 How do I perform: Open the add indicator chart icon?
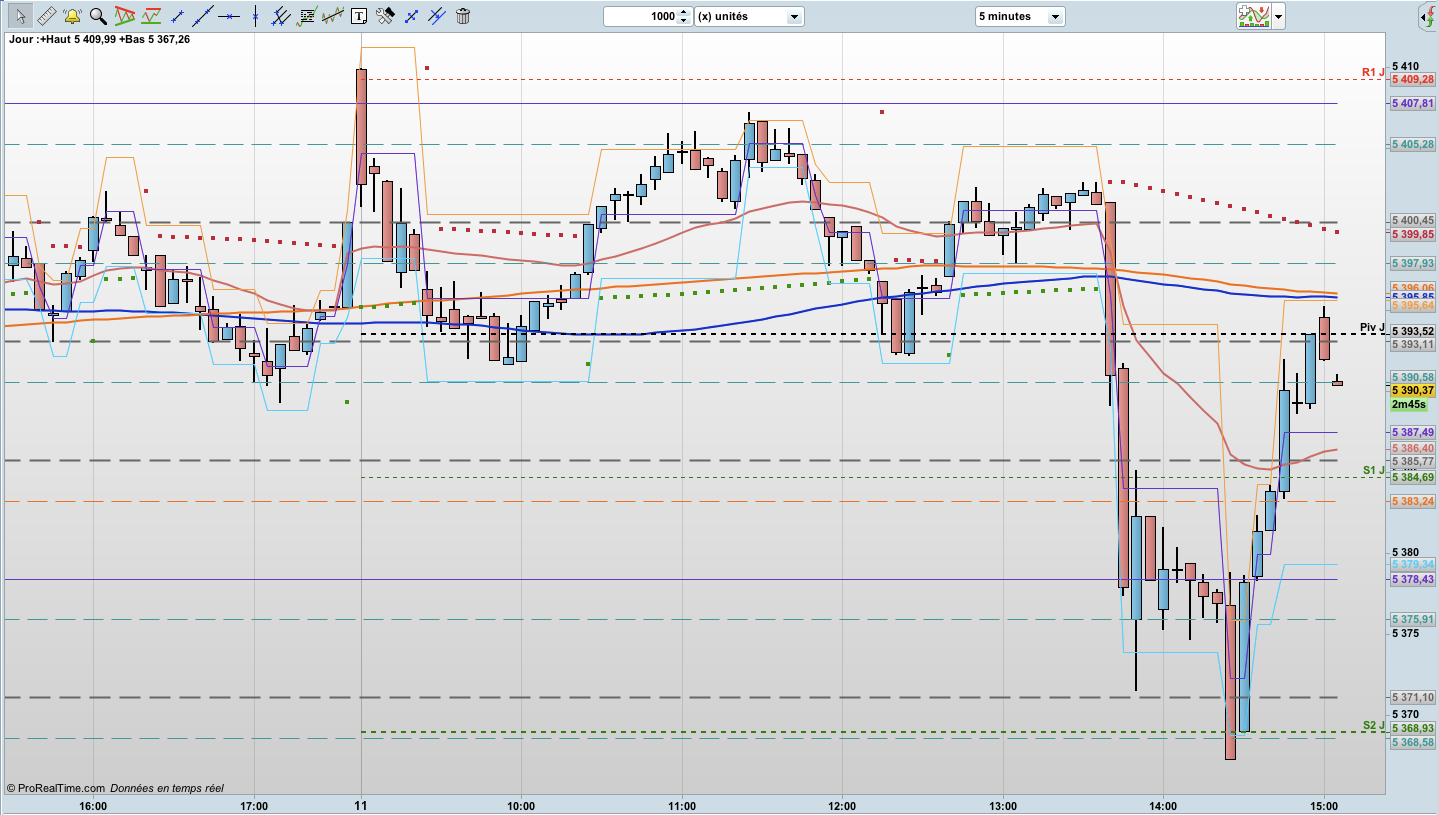1253,16
